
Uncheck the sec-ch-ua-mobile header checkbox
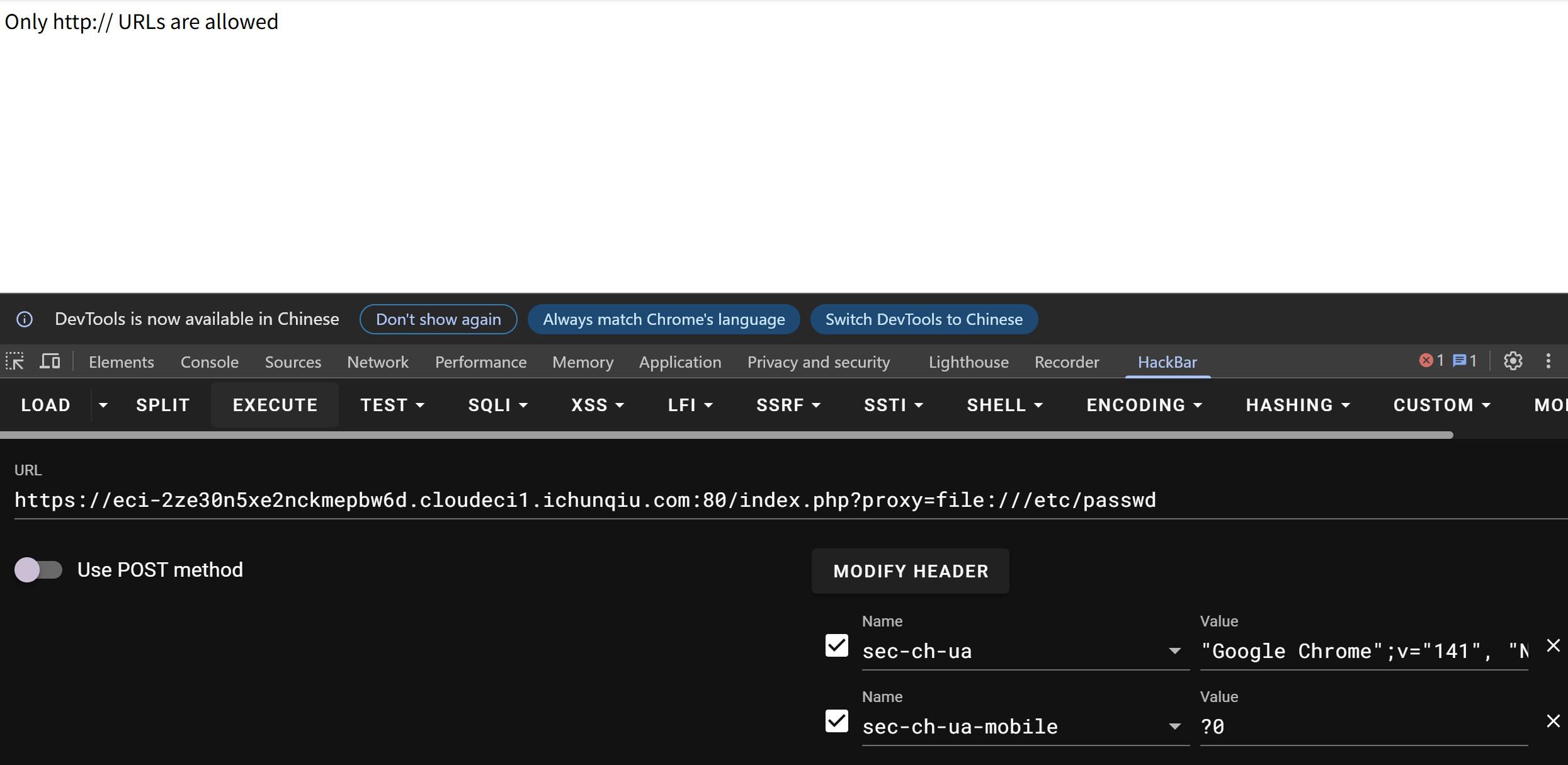click(837, 721)
